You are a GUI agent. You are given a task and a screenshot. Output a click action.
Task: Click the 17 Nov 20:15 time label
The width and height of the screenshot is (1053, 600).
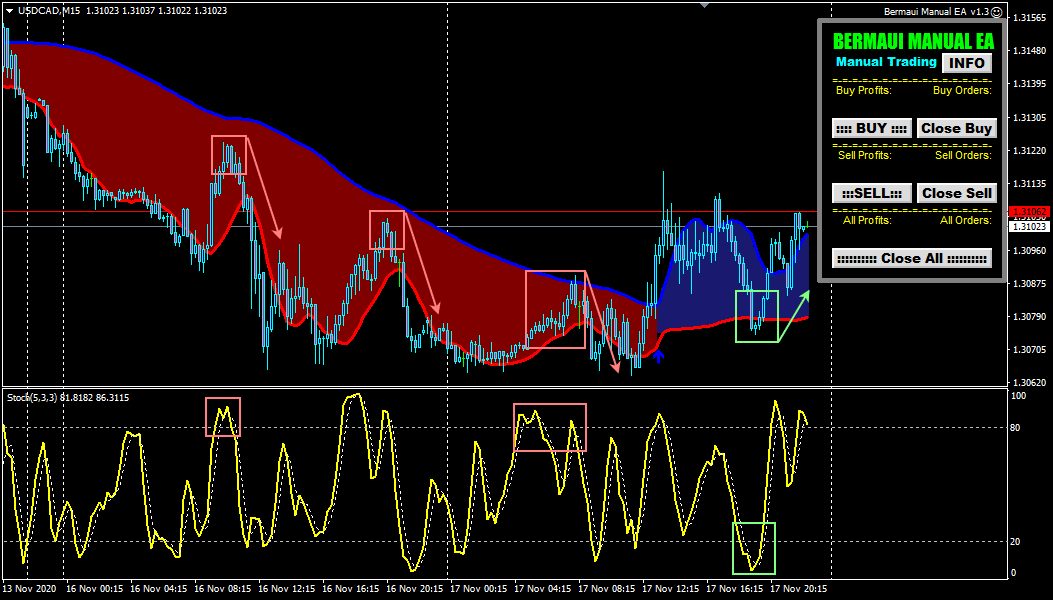coord(799,589)
